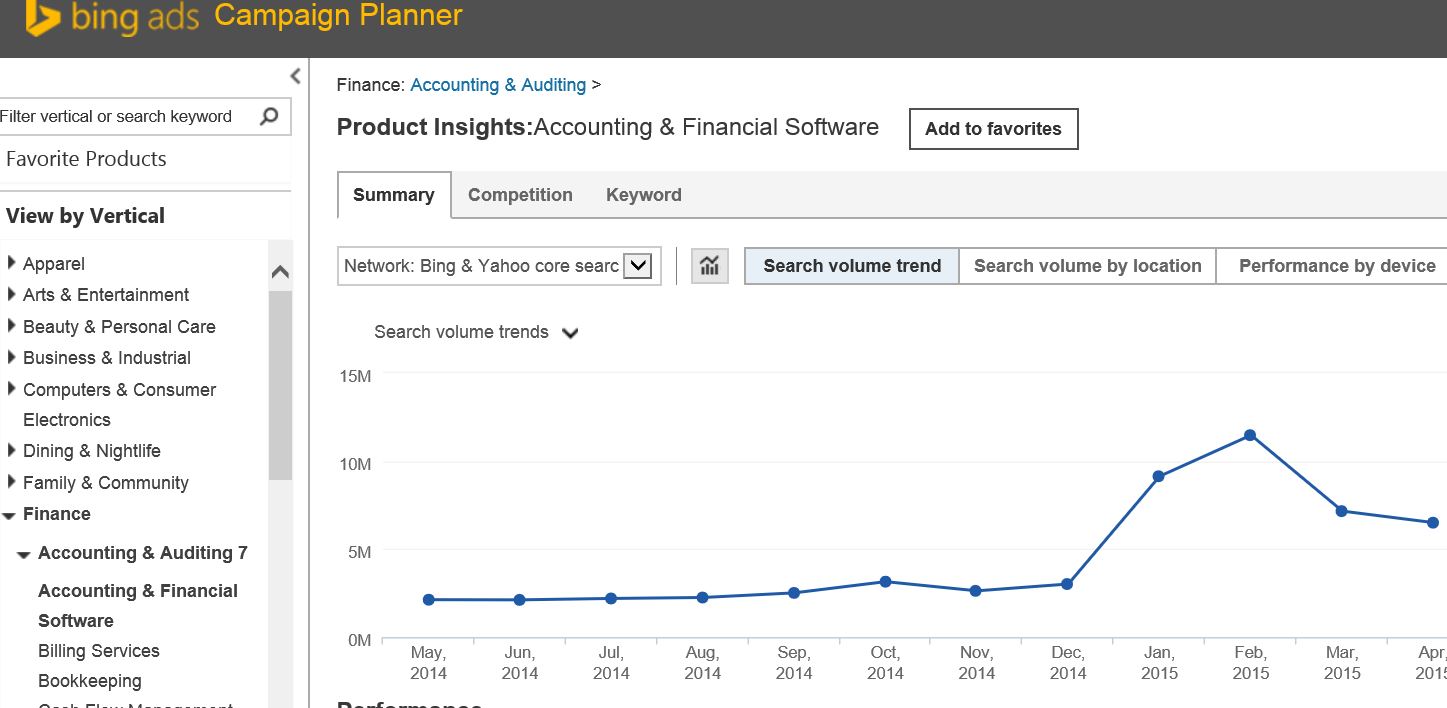This screenshot has height=708, width=1447.
Task: Expand the Family & Community vertical
Action: click(12, 482)
